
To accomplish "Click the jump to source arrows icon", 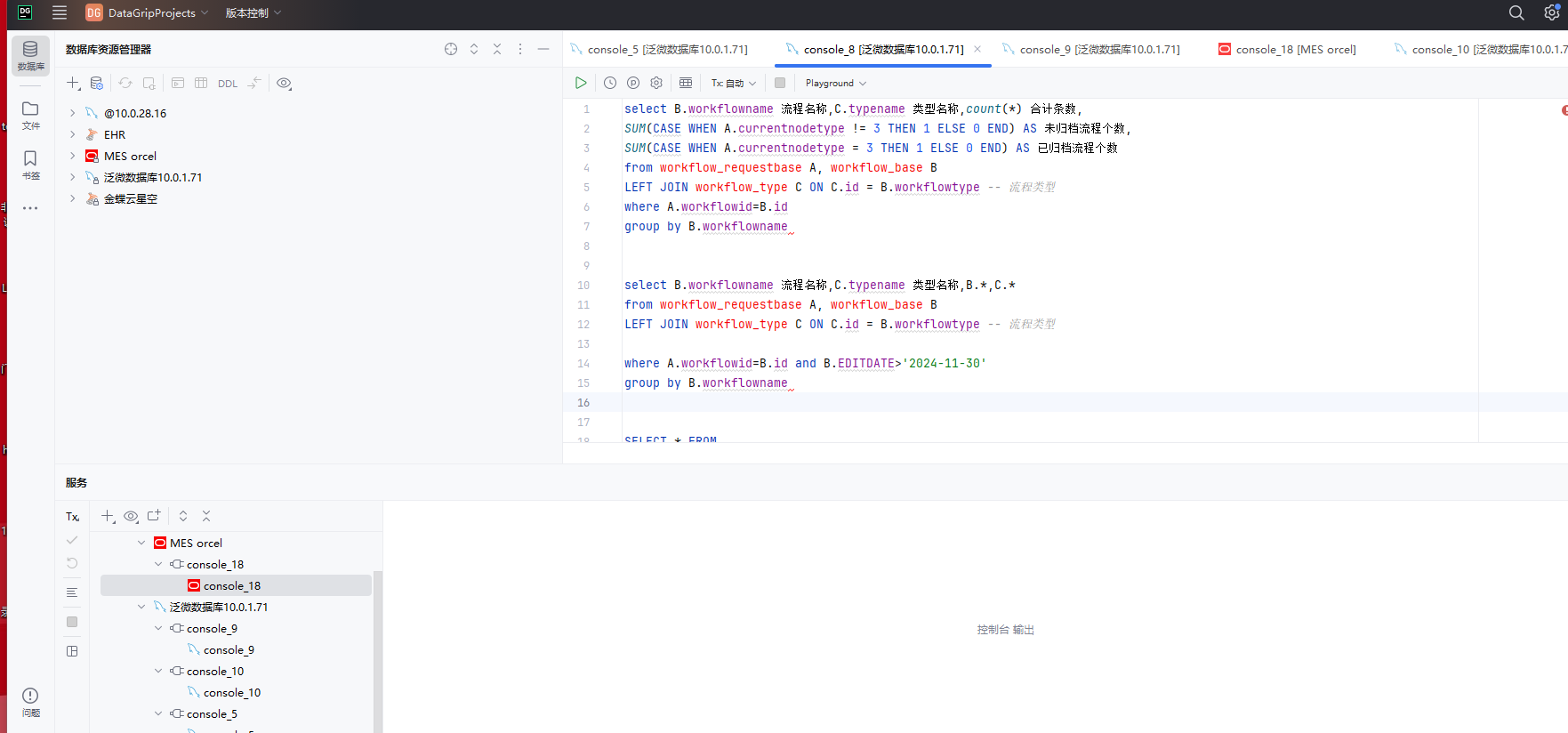I will pyautogui.click(x=254, y=83).
